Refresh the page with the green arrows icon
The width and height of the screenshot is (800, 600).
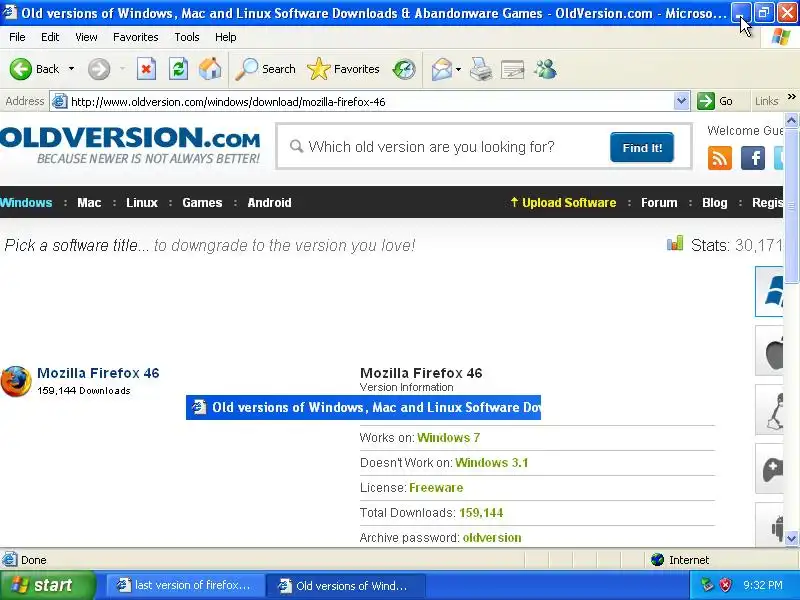179,69
